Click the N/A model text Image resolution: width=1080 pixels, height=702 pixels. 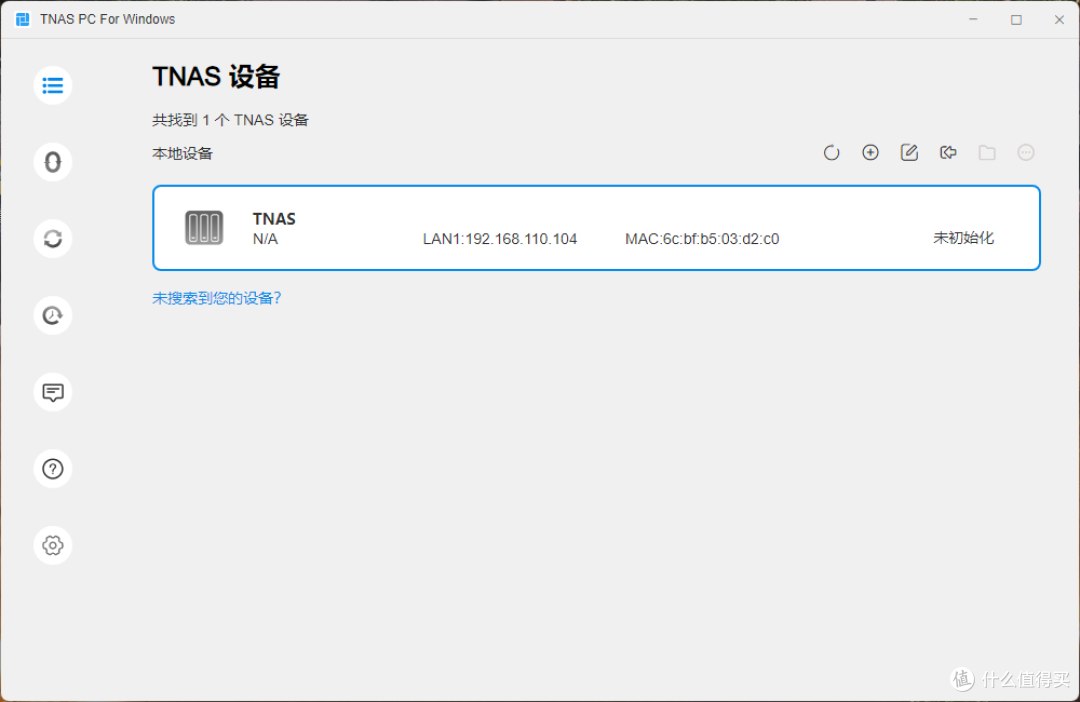(265, 239)
